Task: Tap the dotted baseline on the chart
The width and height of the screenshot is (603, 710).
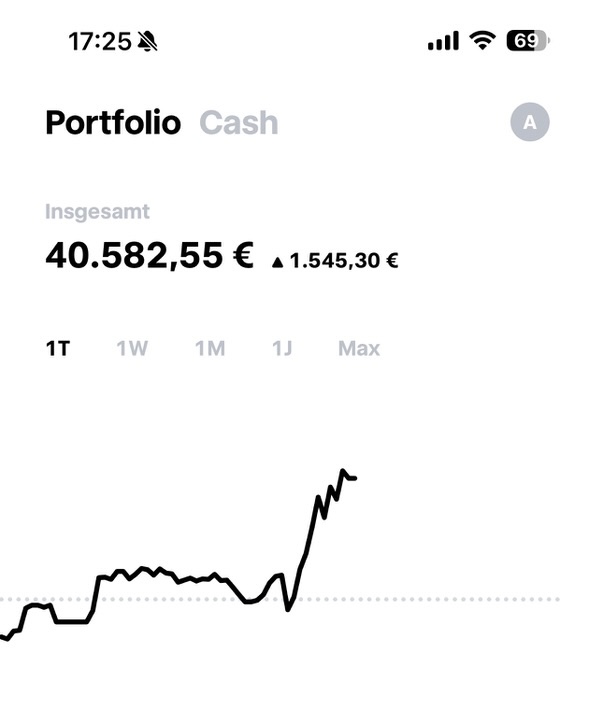Action: pyautogui.click(x=450, y=599)
